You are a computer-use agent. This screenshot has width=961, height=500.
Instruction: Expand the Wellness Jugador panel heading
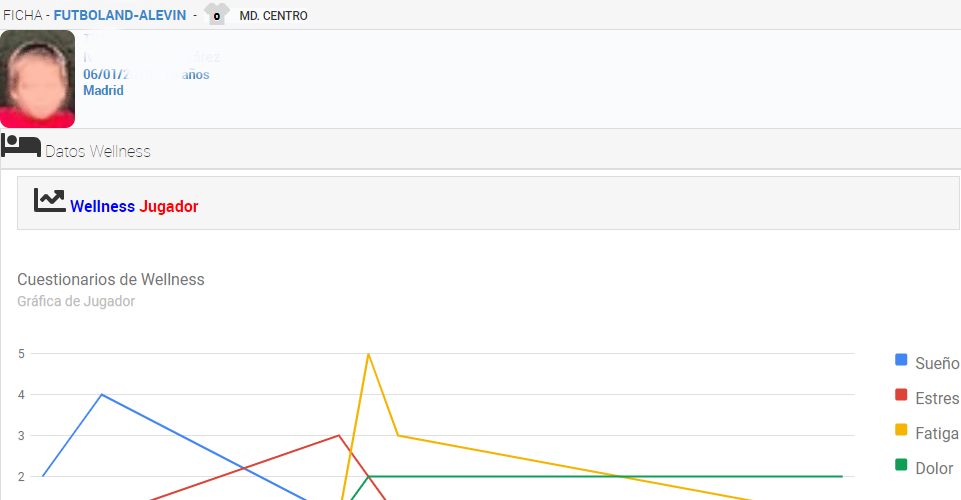coord(134,206)
